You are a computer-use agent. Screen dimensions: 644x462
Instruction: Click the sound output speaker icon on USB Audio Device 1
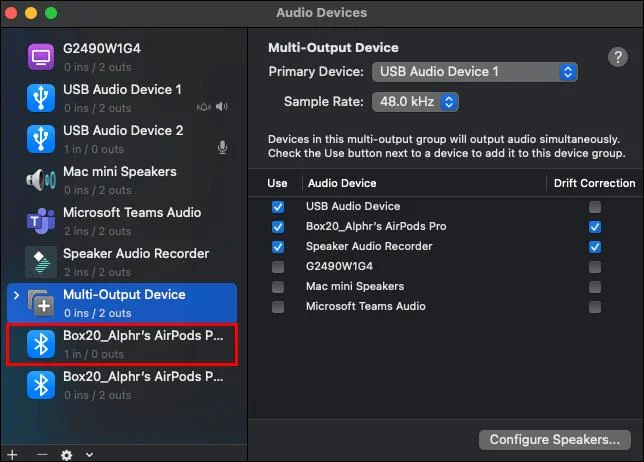point(222,107)
